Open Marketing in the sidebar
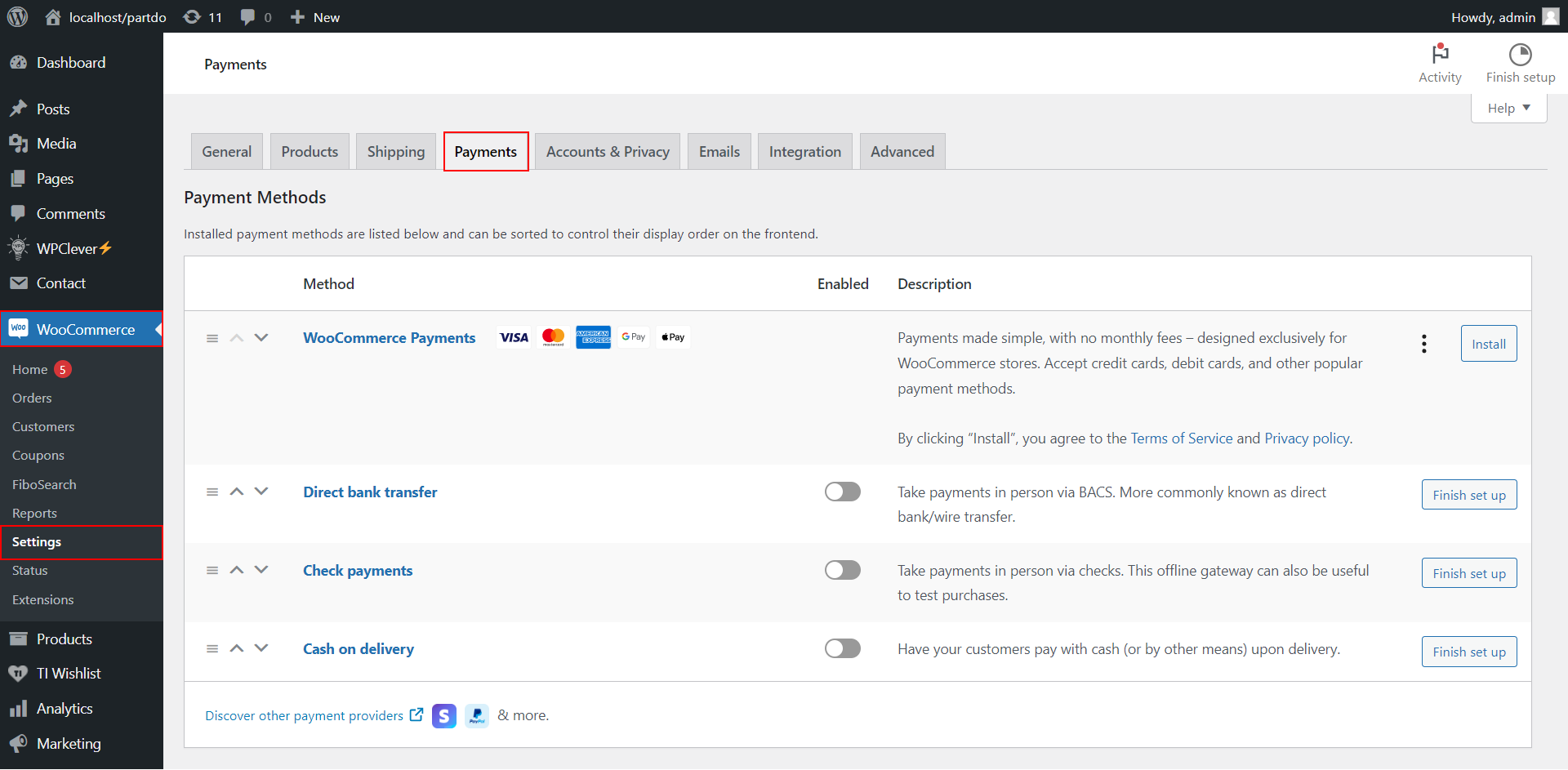The width and height of the screenshot is (1568, 770). pos(82,744)
